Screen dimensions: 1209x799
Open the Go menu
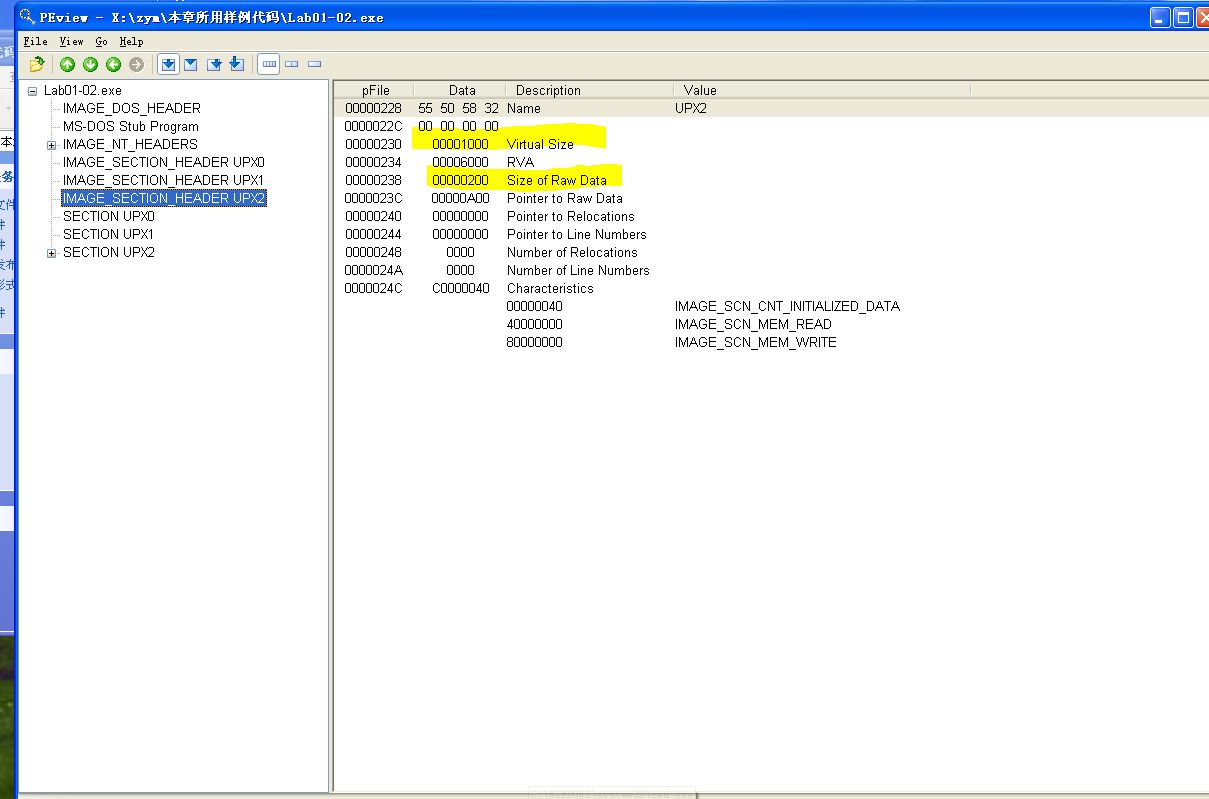(101, 41)
